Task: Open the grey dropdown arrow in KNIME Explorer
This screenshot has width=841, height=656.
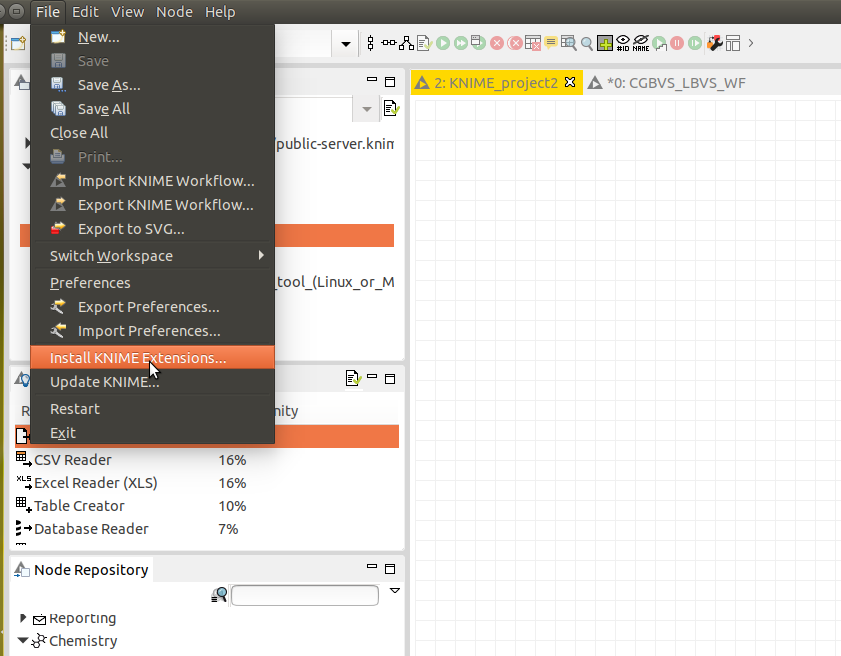Action: [367, 109]
